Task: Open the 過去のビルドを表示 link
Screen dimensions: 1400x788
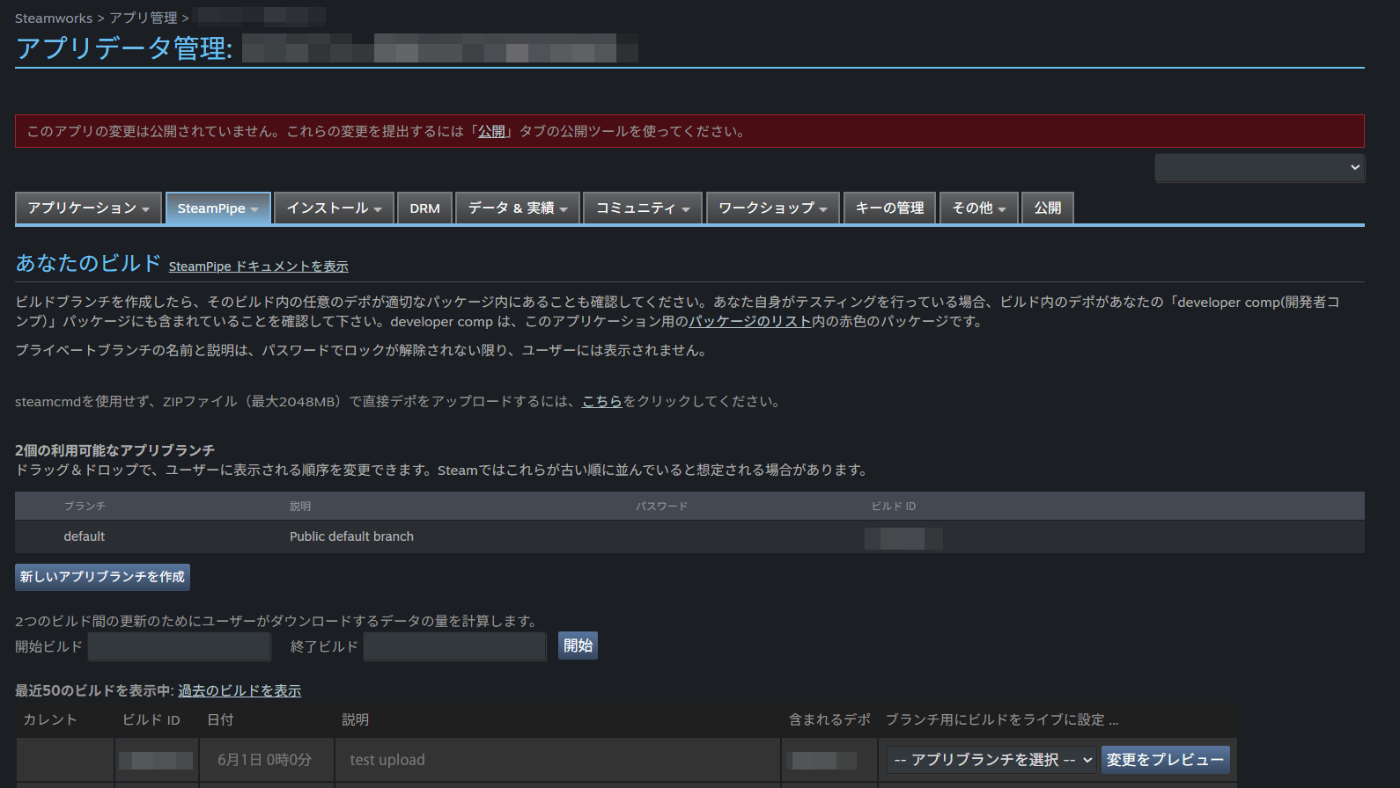Action: [239, 691]
